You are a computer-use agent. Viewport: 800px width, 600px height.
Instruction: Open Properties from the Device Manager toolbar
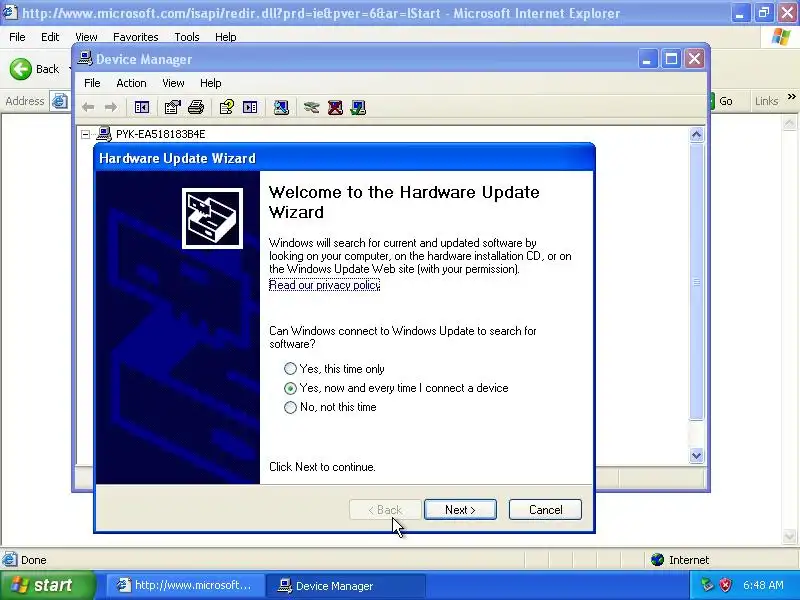click(x=172, y=107)
